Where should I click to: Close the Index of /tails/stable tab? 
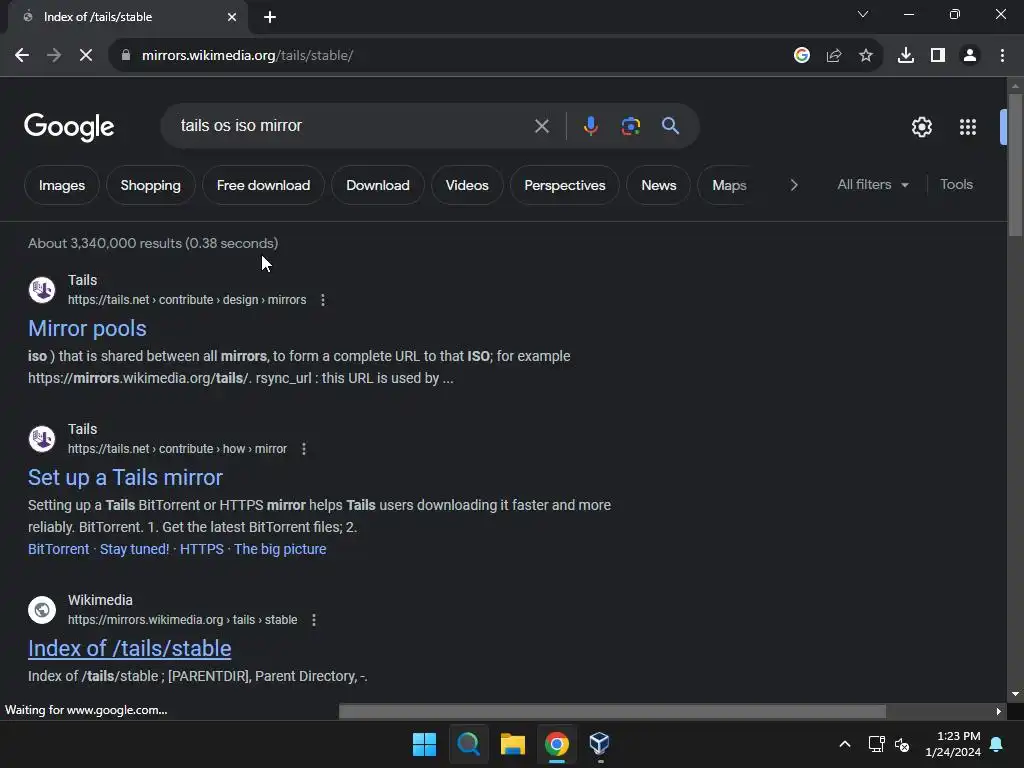click(232, 17)
